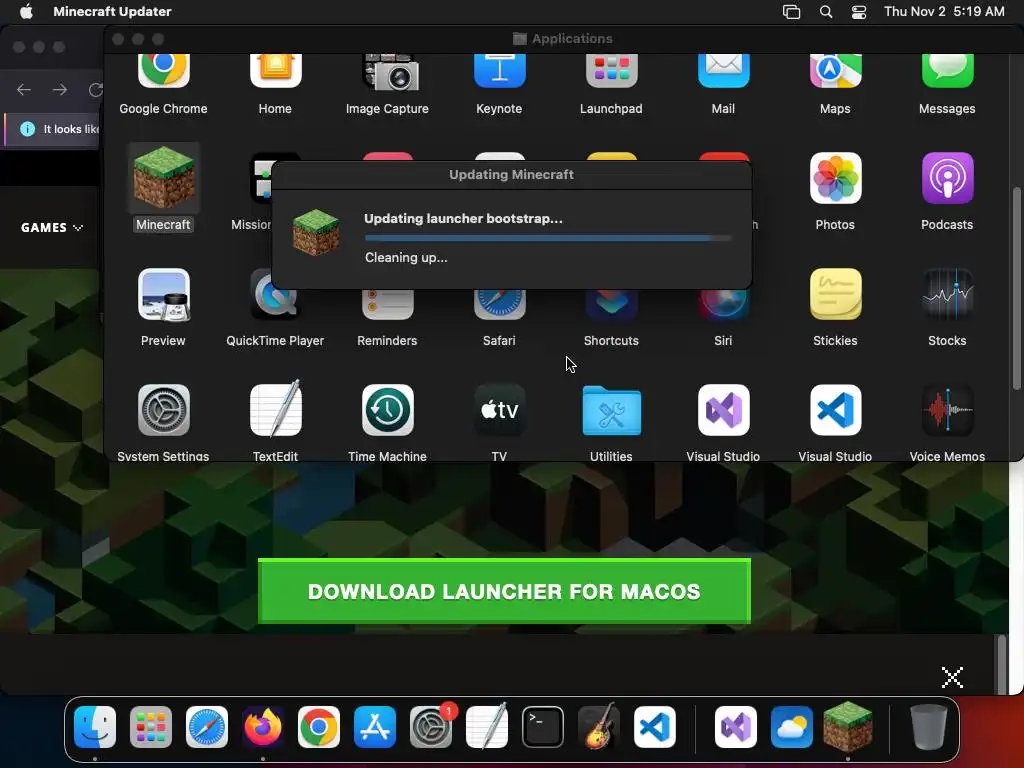Click the browser page scrollbar

(1001, 665)
